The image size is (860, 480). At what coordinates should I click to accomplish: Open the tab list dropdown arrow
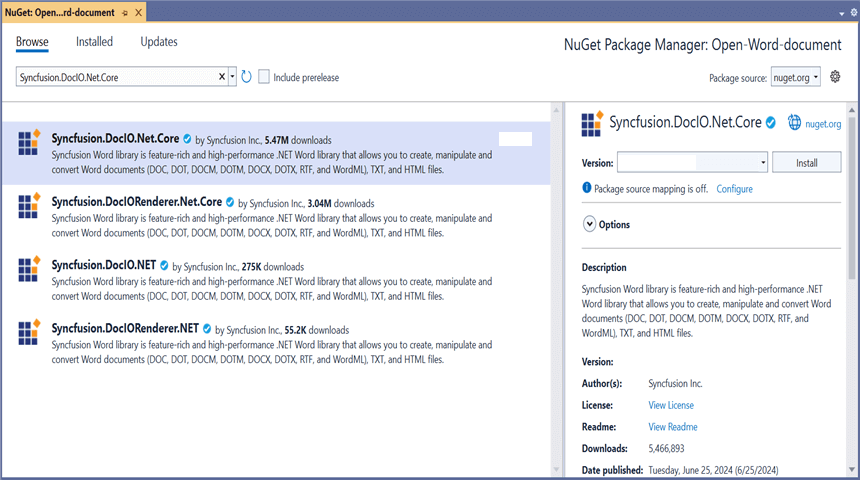pyautogui.click(x=841, y=13)
